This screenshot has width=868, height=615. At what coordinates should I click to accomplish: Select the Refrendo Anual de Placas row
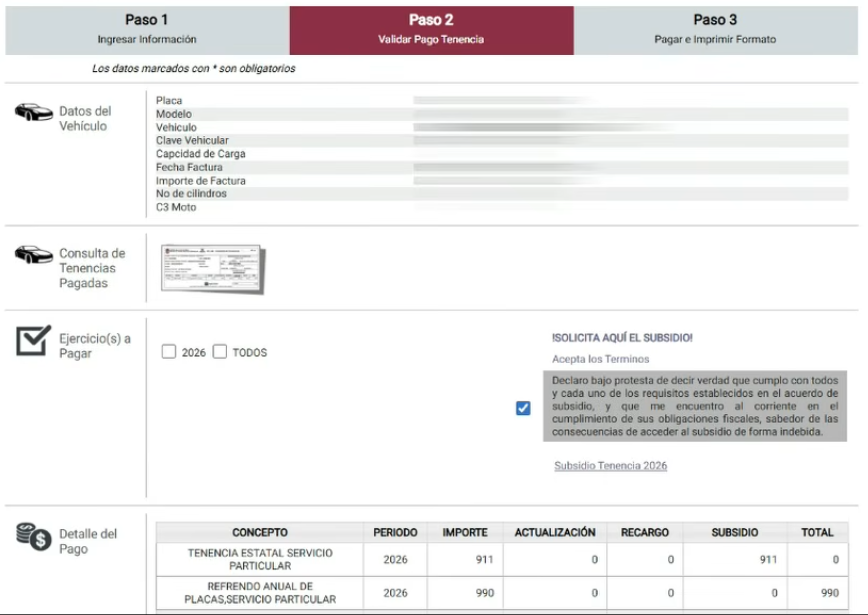502,592
